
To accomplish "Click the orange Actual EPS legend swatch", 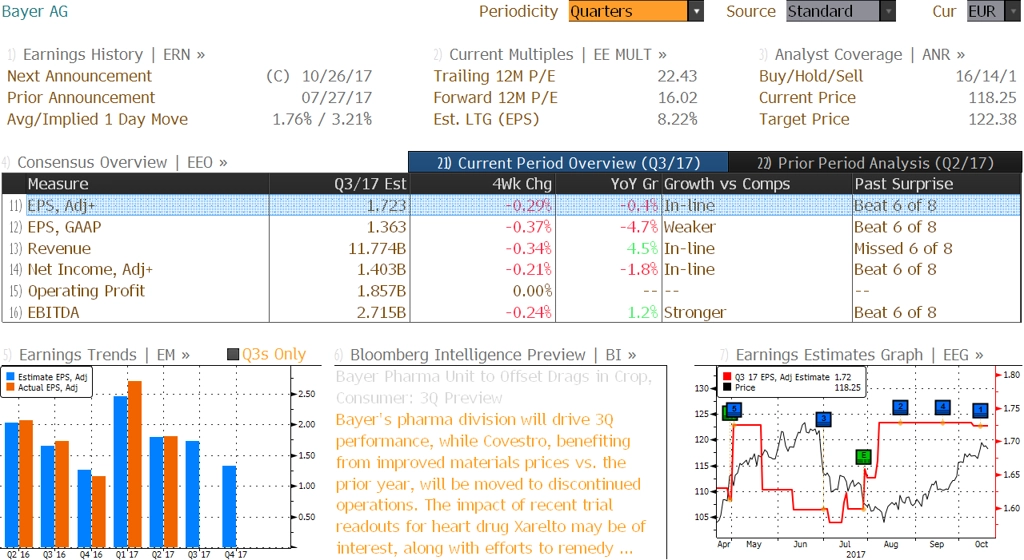I will 10,388.
